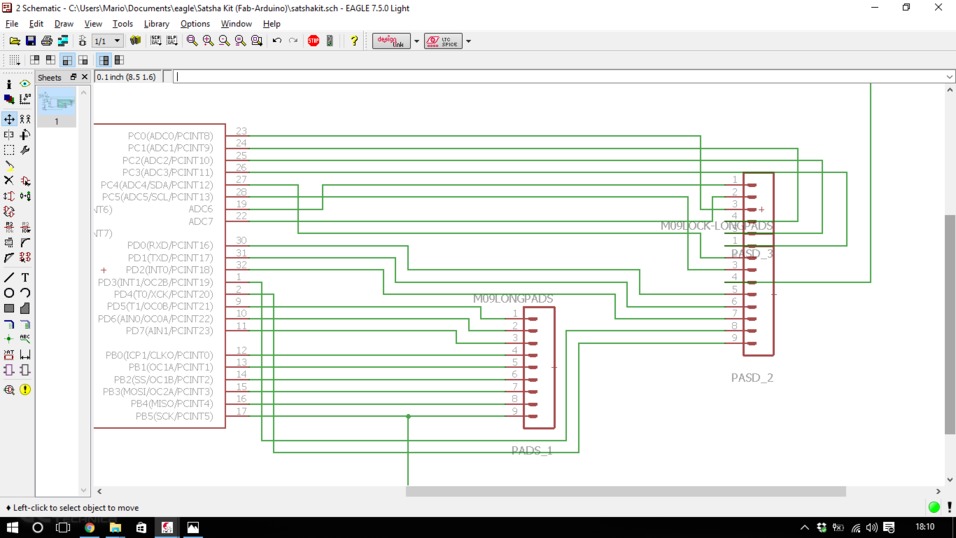Viewport: 956px width, 538px height.
Task: Open the command history dropdown arrow
Action: coord(949,77)
